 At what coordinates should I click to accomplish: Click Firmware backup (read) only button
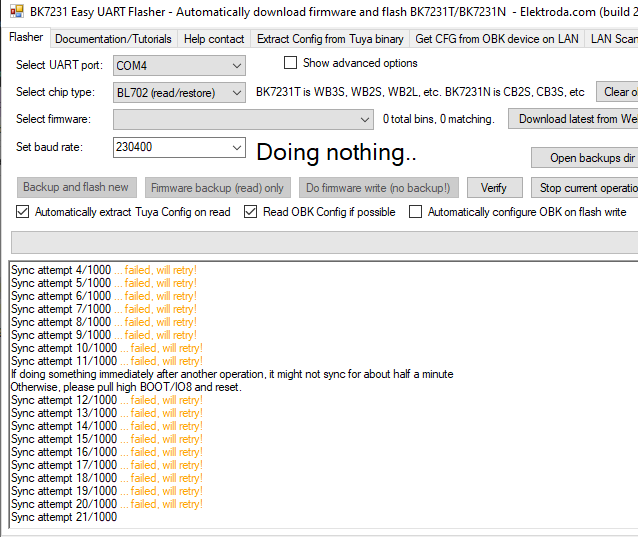coord(218,188)
